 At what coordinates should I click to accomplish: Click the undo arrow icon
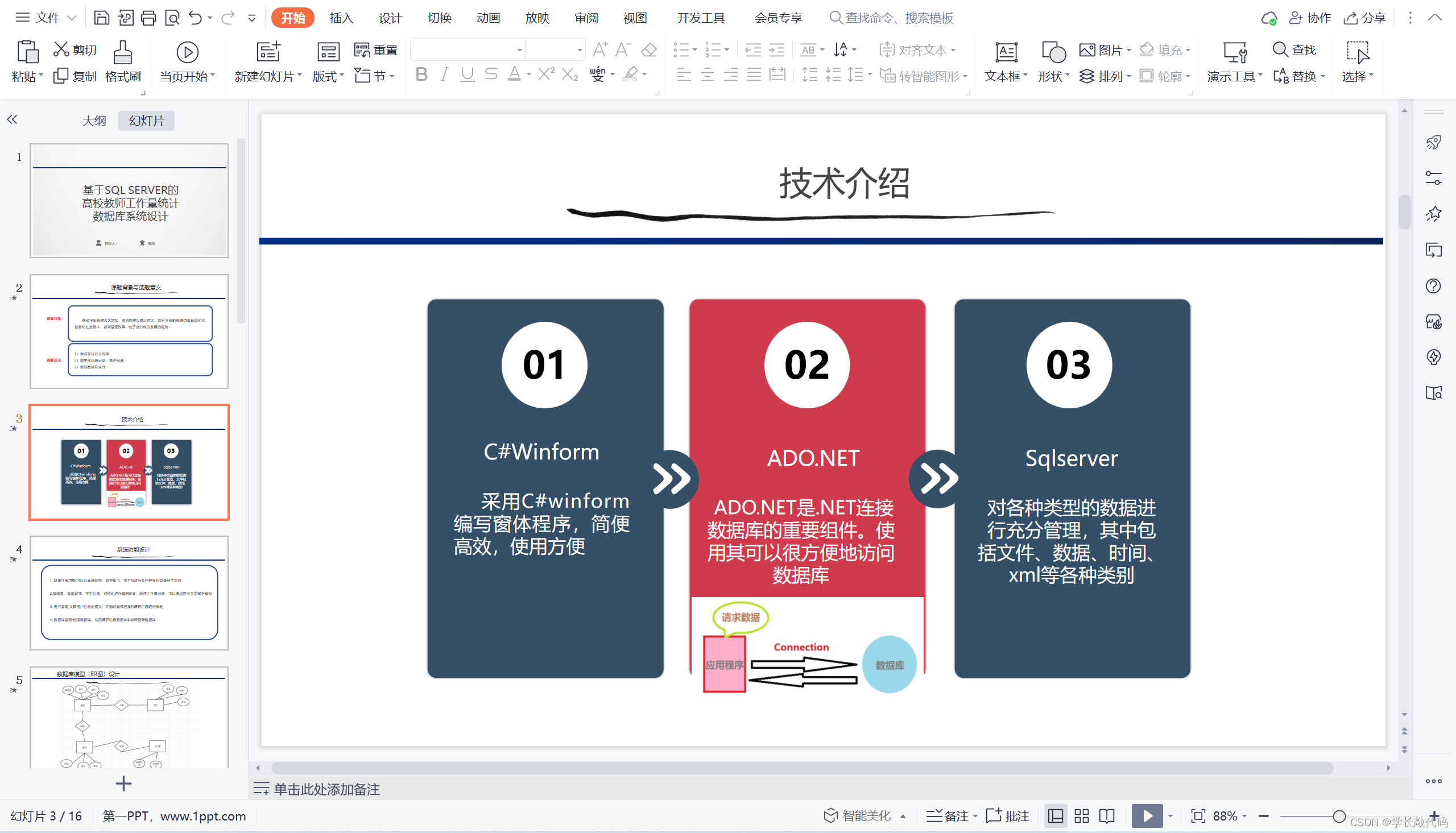point(195,18)
